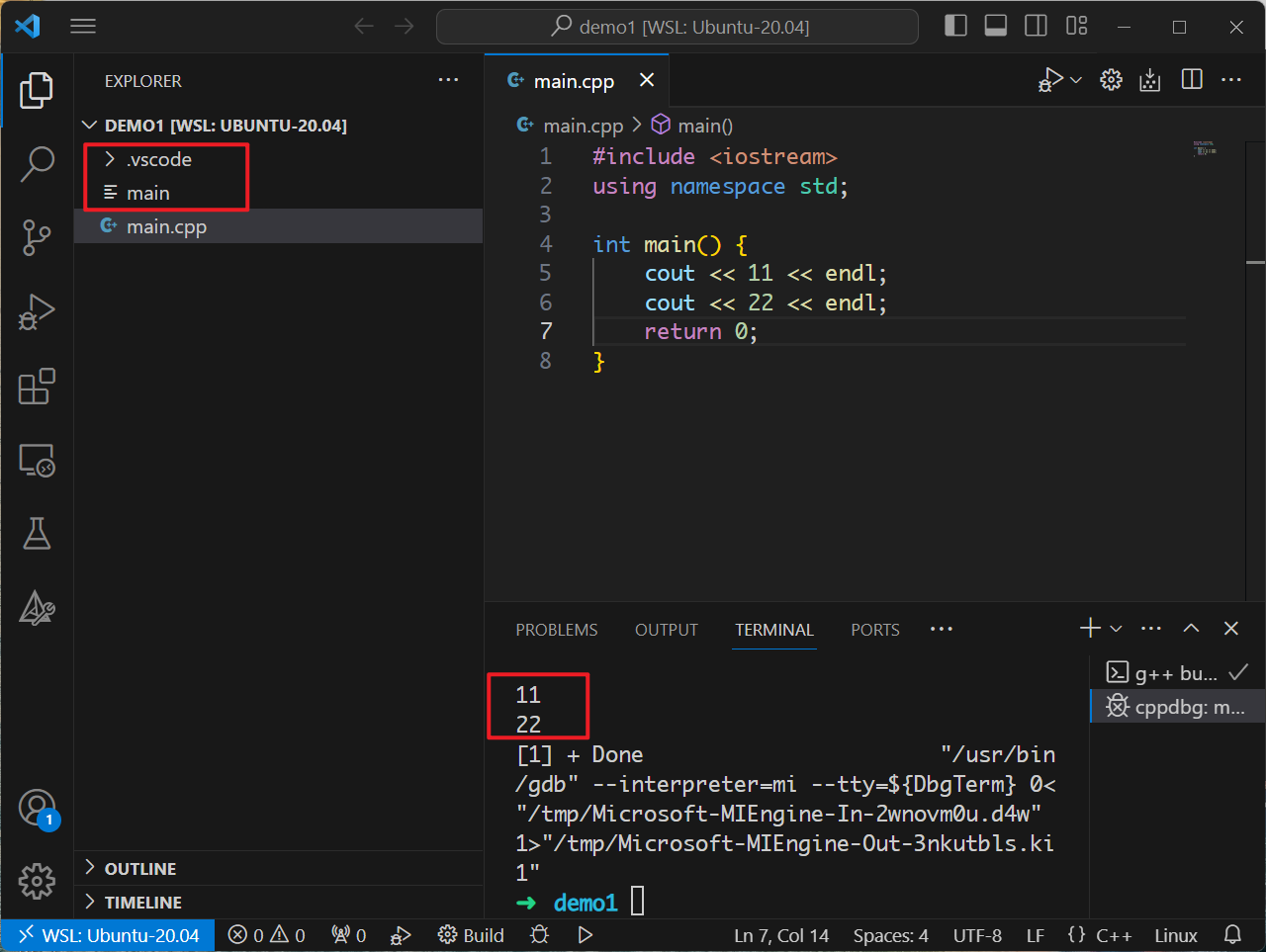
Task: Open the Source Control panel
Action: click(x=37, y=237)
